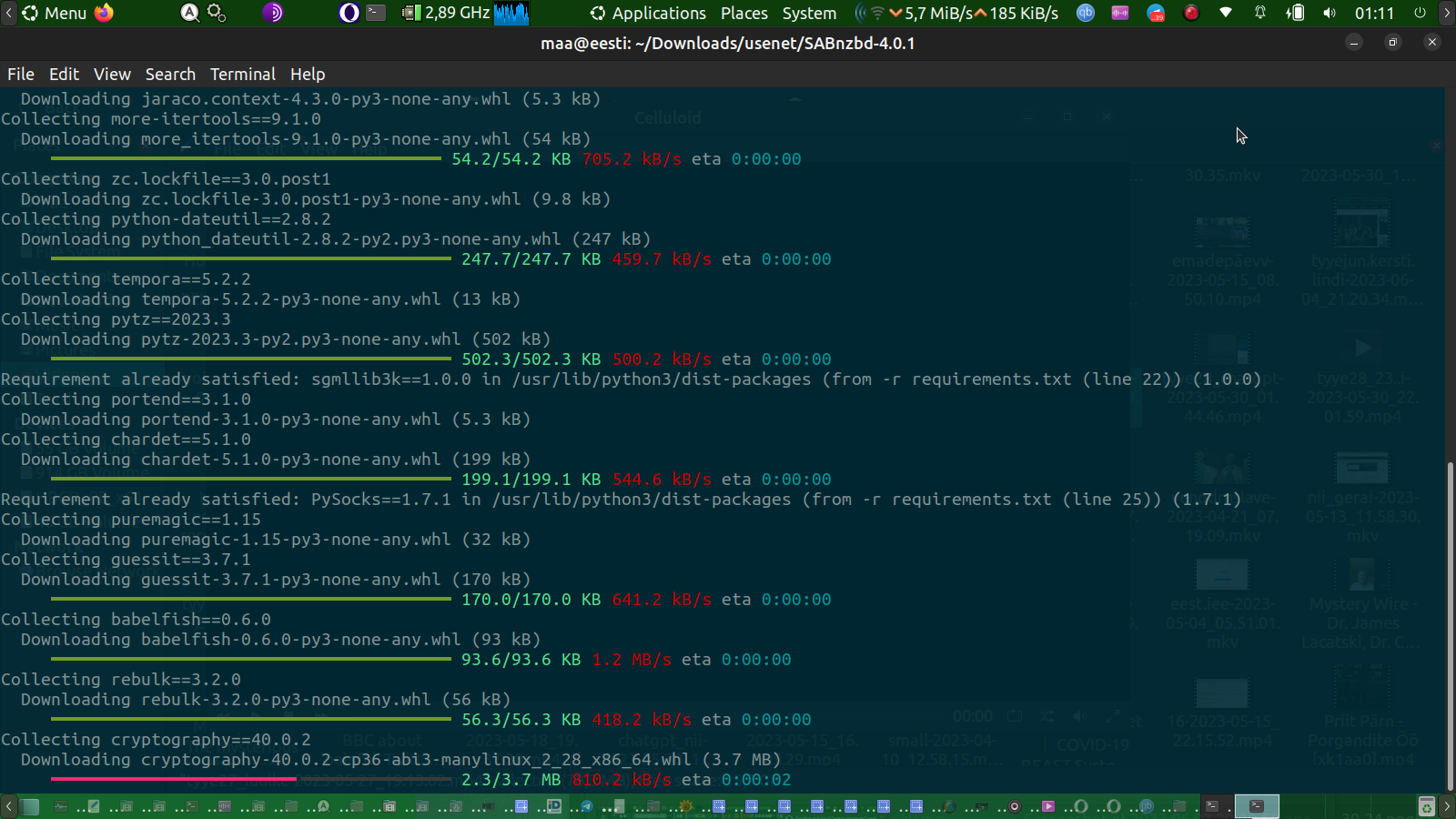This screenshot has width=1456, height=819.
Task: Open the notification bell icon
Action: [1260, 13]
